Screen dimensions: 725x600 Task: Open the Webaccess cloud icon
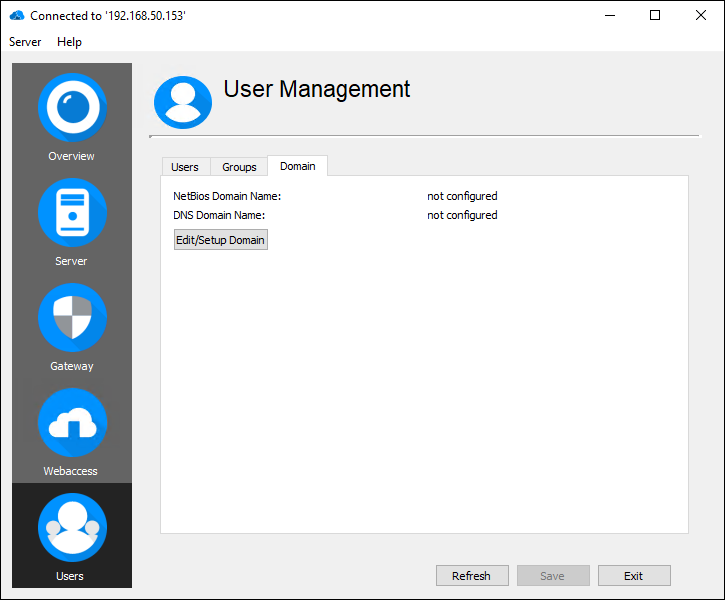click(x=72, y=423)
